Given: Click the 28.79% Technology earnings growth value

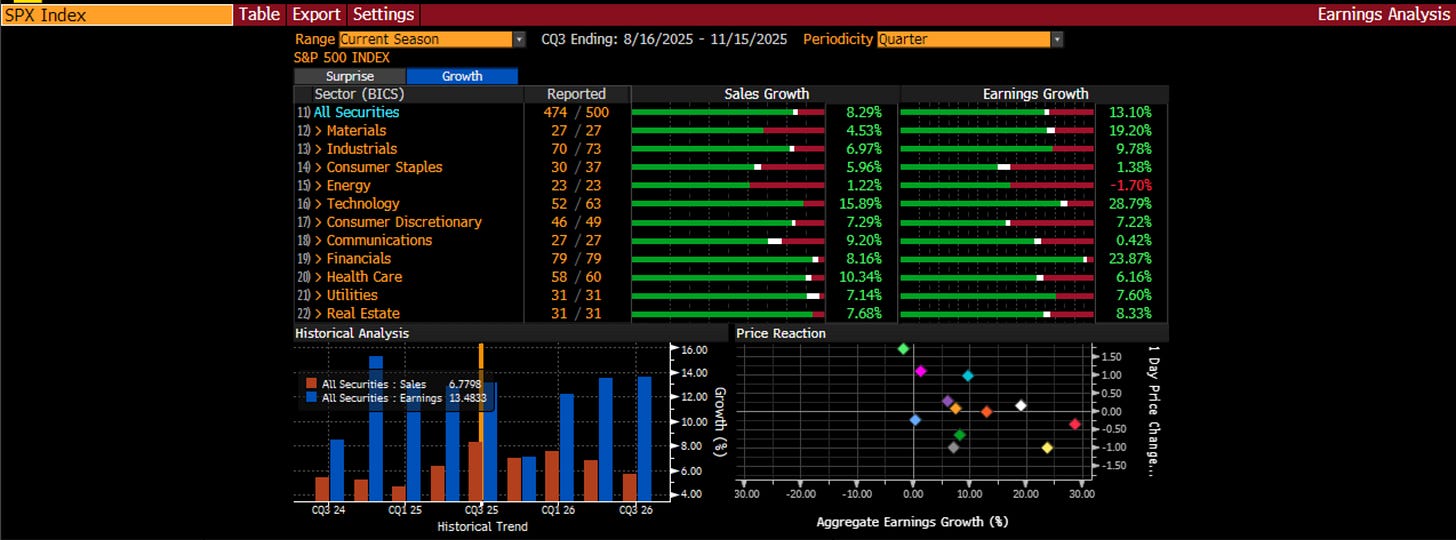Looking at the screenshot, I should 1130,204.
